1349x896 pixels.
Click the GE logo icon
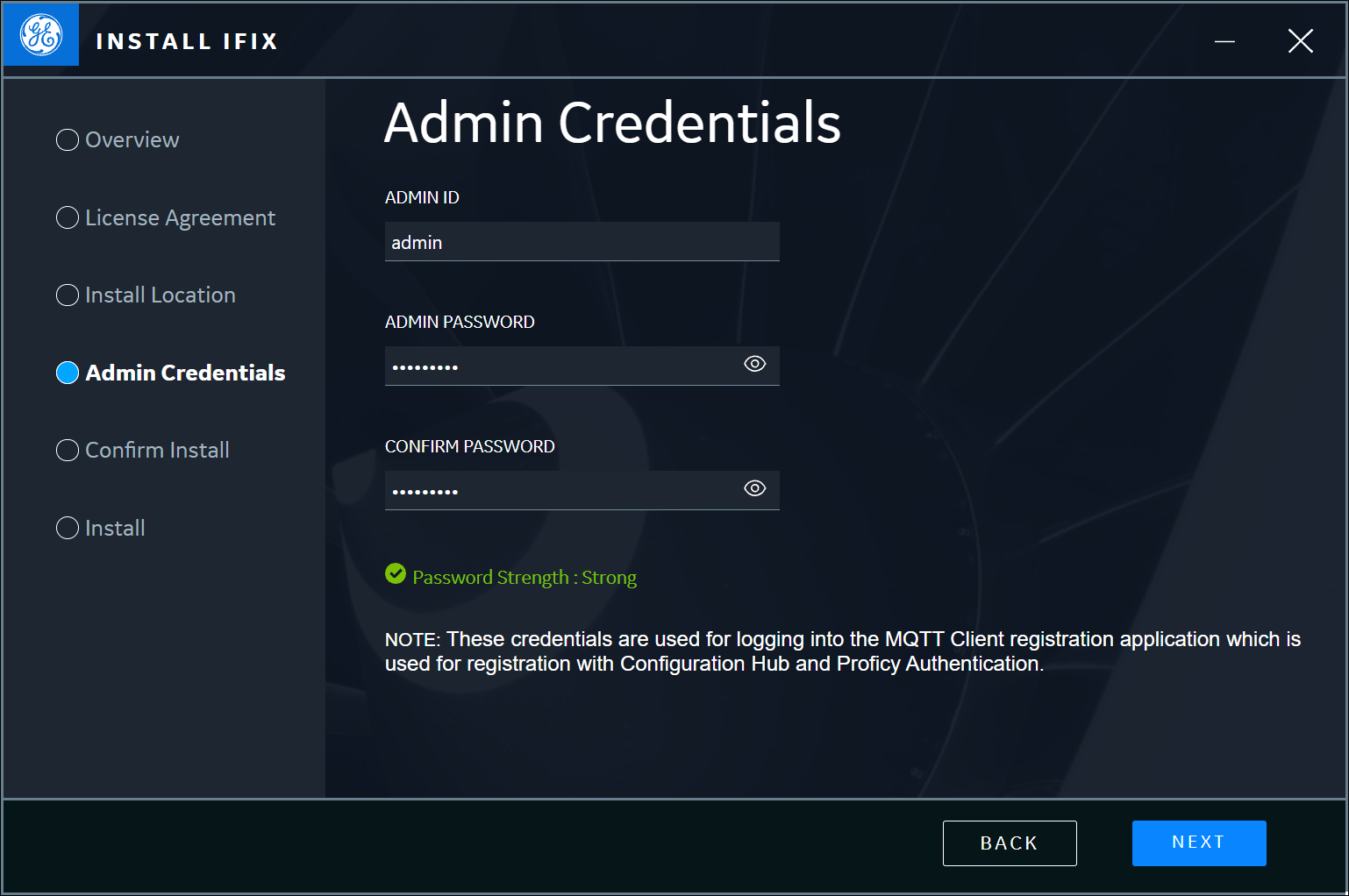pos(41,35)
